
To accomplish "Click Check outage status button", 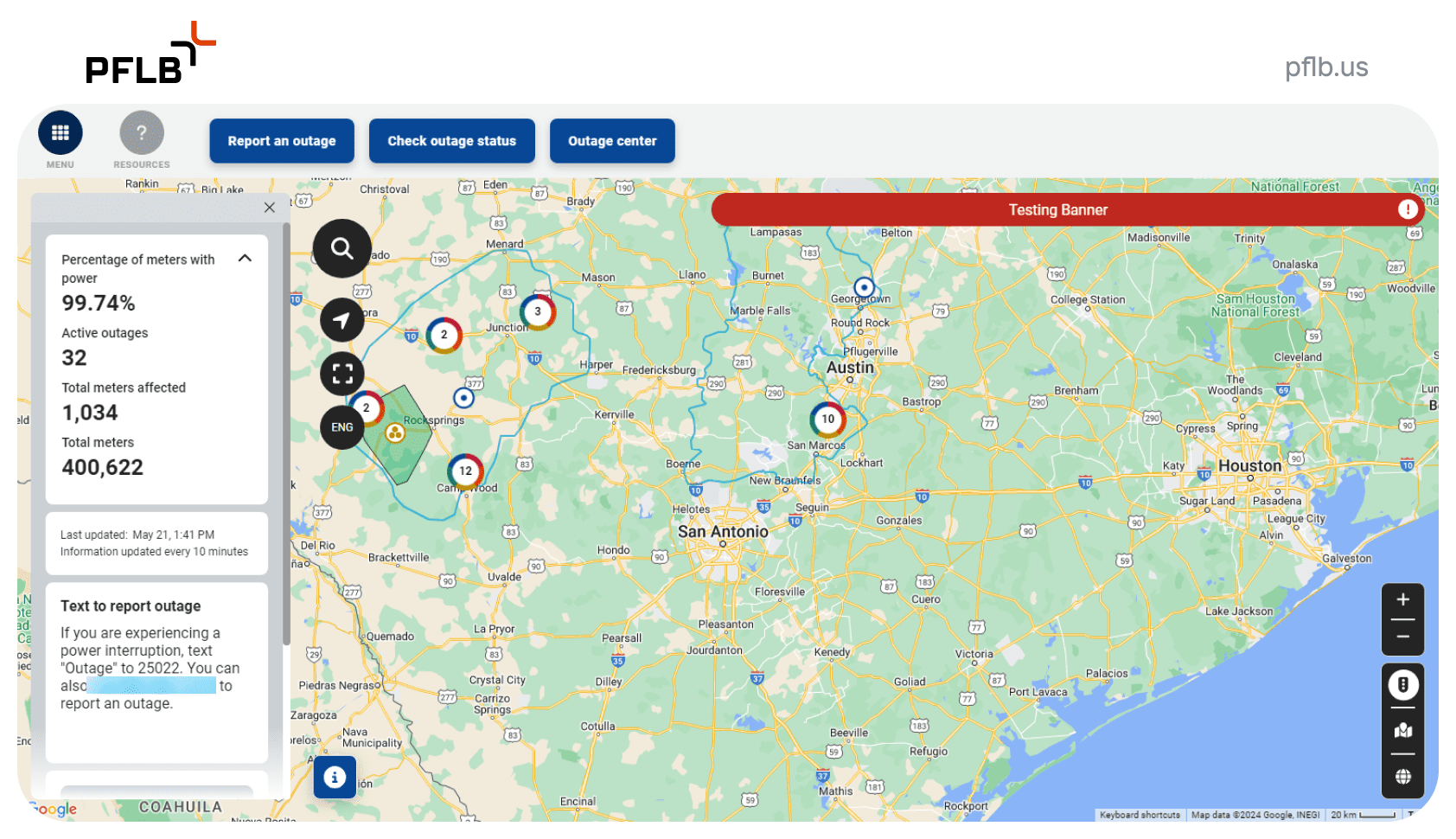I will pos(451,141).
